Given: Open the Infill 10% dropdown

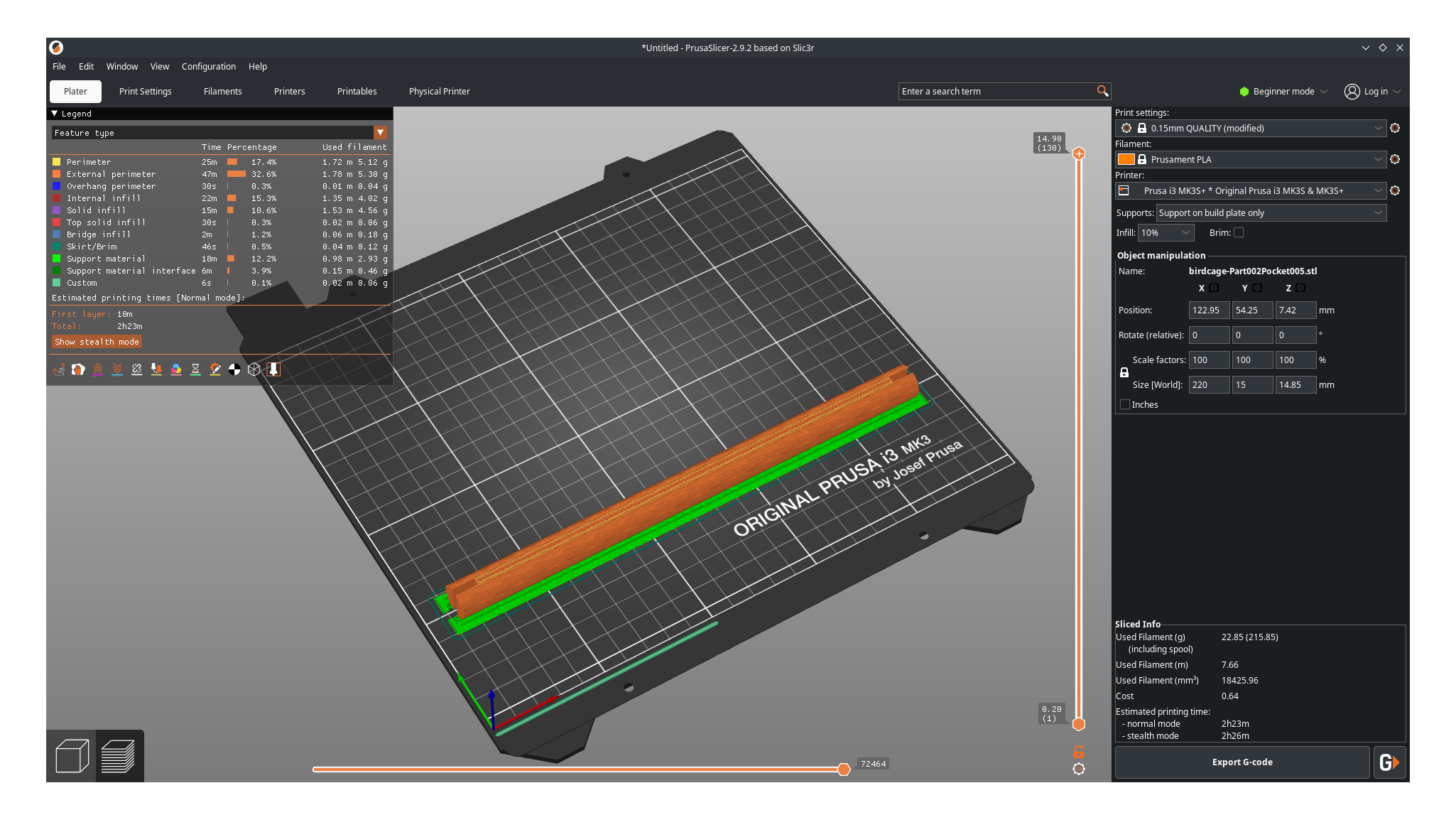Looking at the screenshot, I should (1166, 232).
